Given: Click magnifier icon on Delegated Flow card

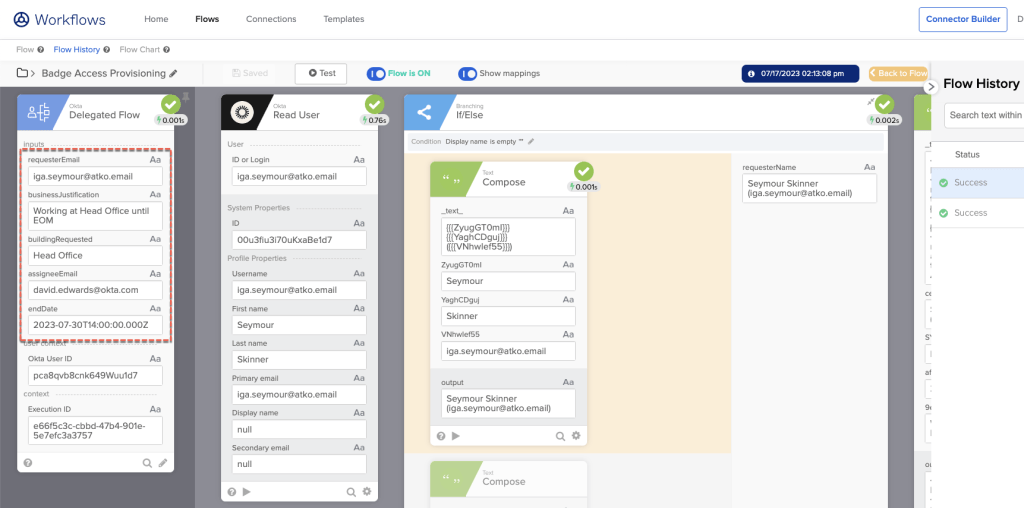Looking at the screenshot, I should [x=147, y=463].
